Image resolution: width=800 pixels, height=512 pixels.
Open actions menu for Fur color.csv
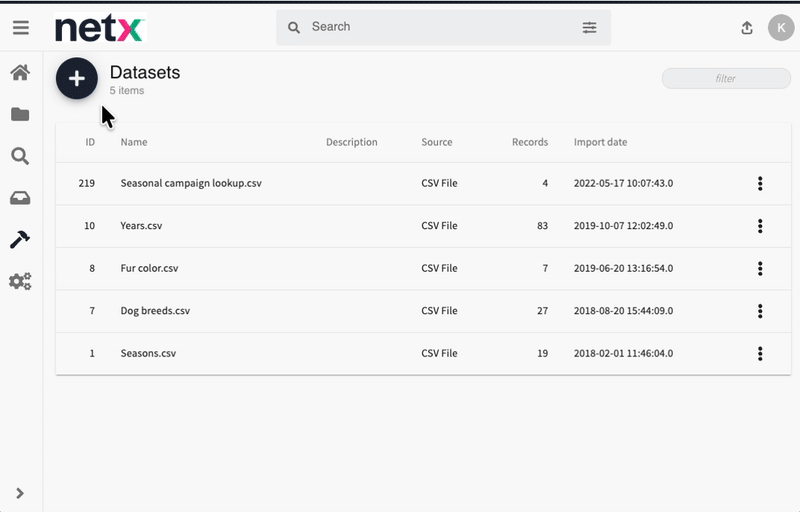(x=760, y=268)
